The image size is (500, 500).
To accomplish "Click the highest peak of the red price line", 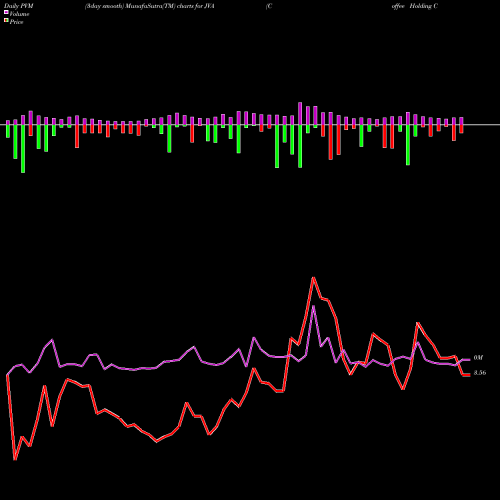I will tap(313, 278).
